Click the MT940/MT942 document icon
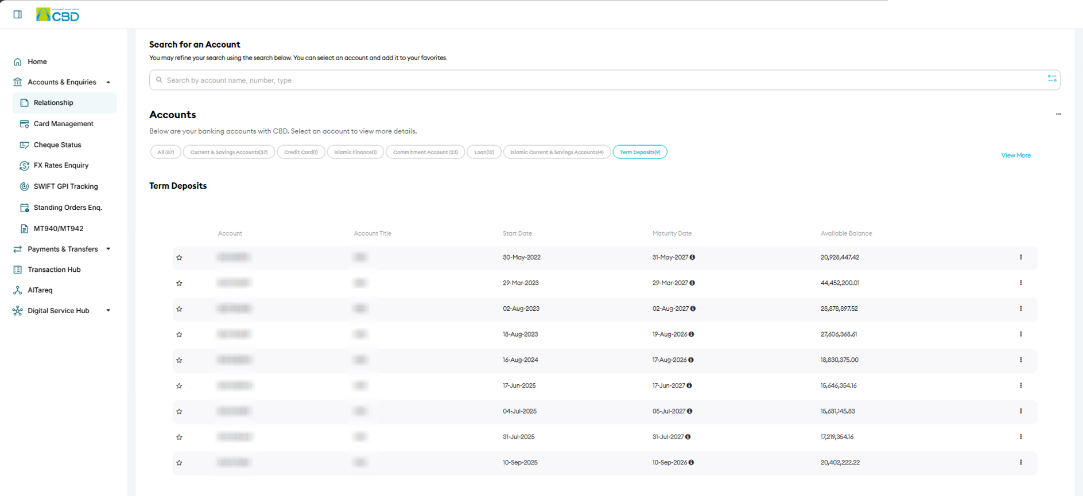The image size is (1083, 496). pos(24,228)
